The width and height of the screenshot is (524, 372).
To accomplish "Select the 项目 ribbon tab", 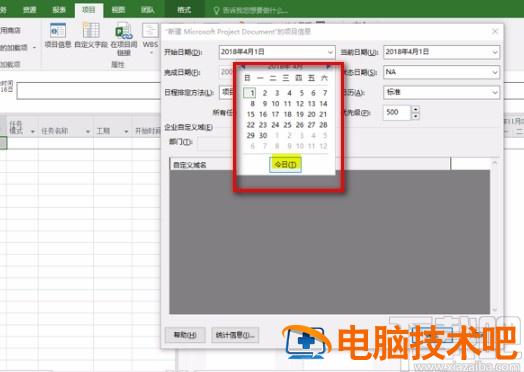I will pyautogui.click(x=89, y=10).
